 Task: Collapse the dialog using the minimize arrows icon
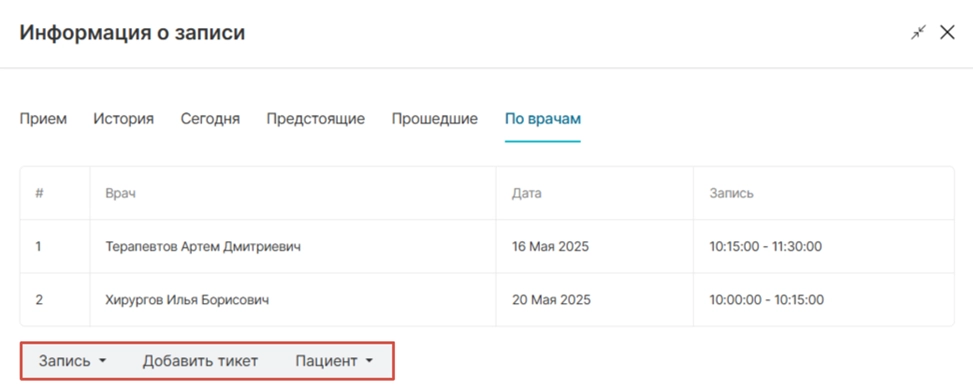click(918, 32)
